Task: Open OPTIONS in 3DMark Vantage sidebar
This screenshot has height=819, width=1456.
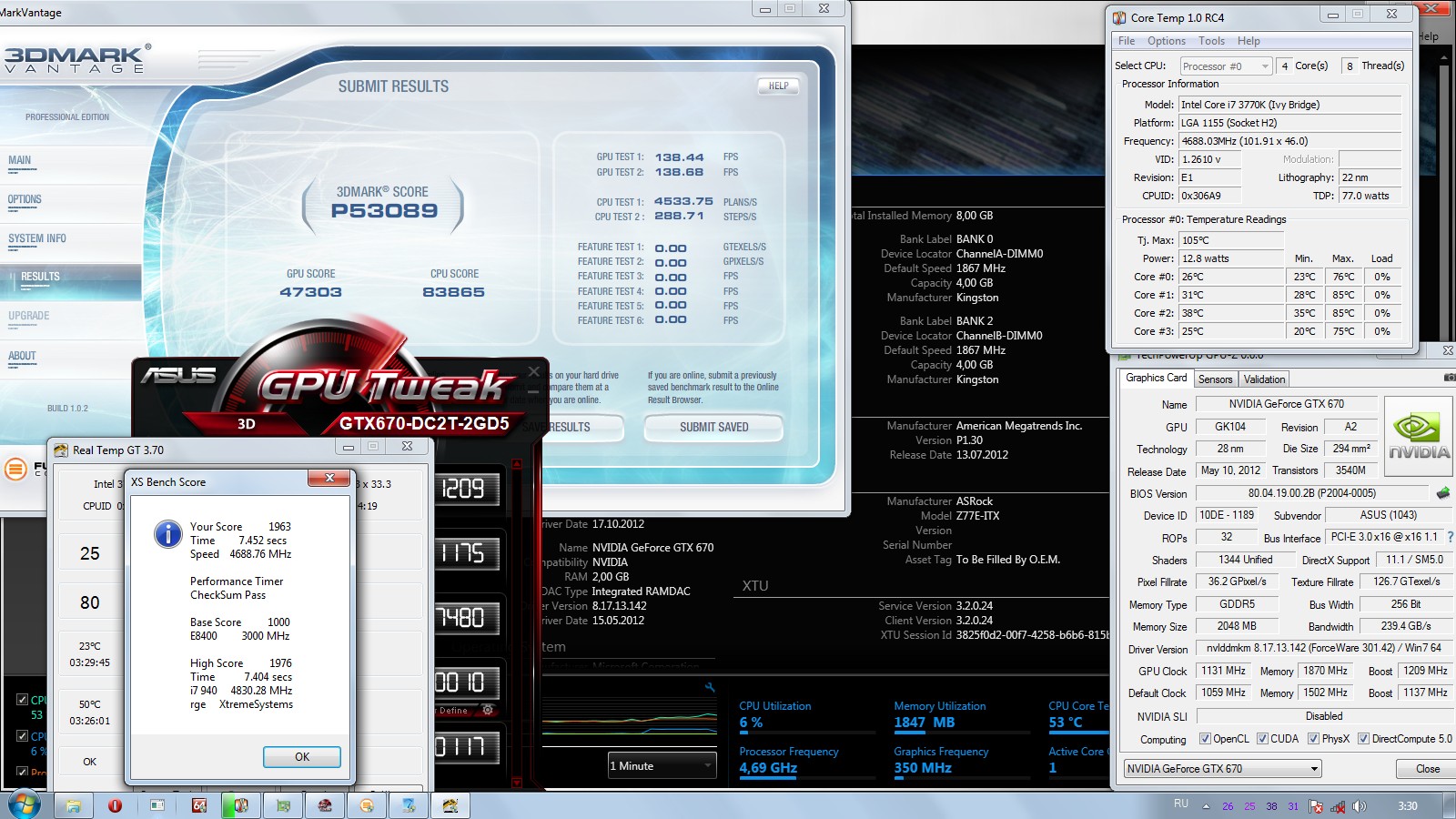Action: [25, 199]
